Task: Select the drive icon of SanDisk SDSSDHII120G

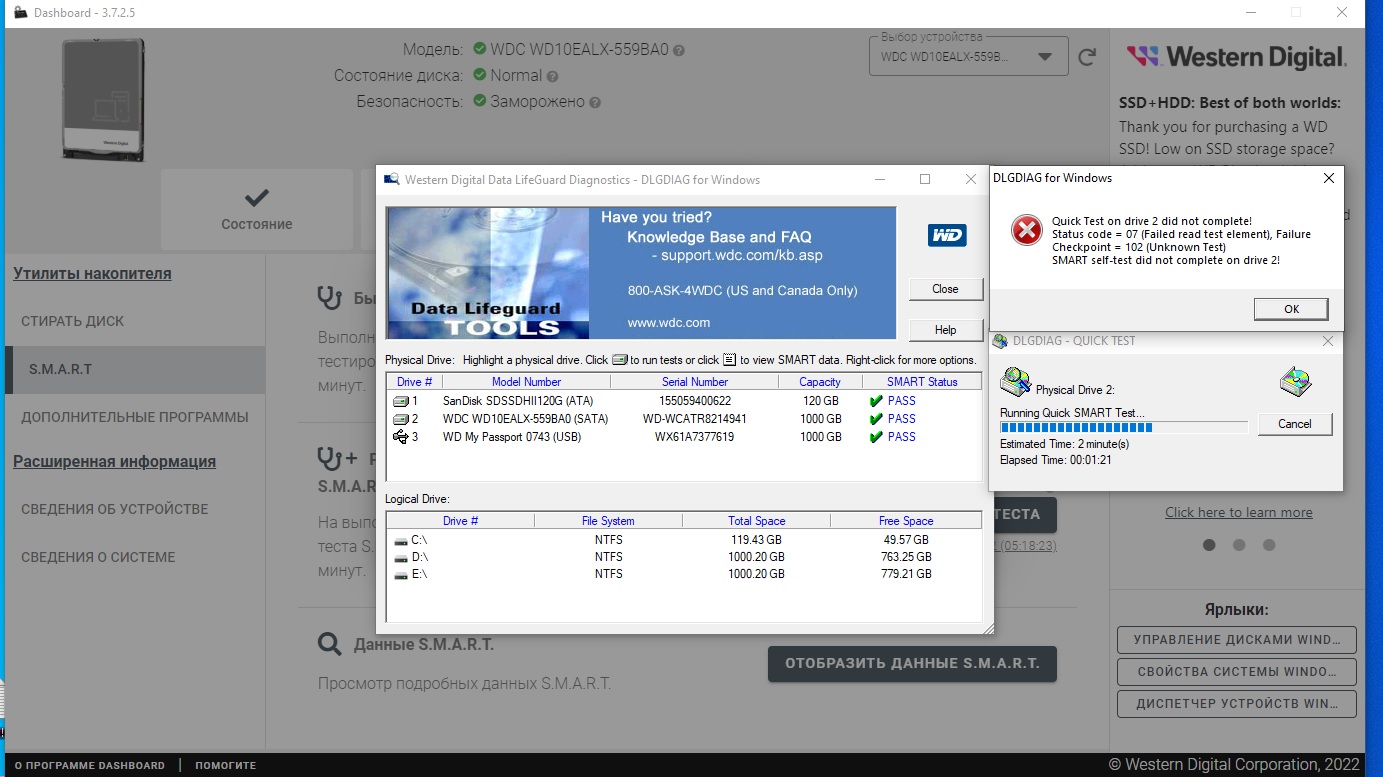Action: tap(401, 401)
